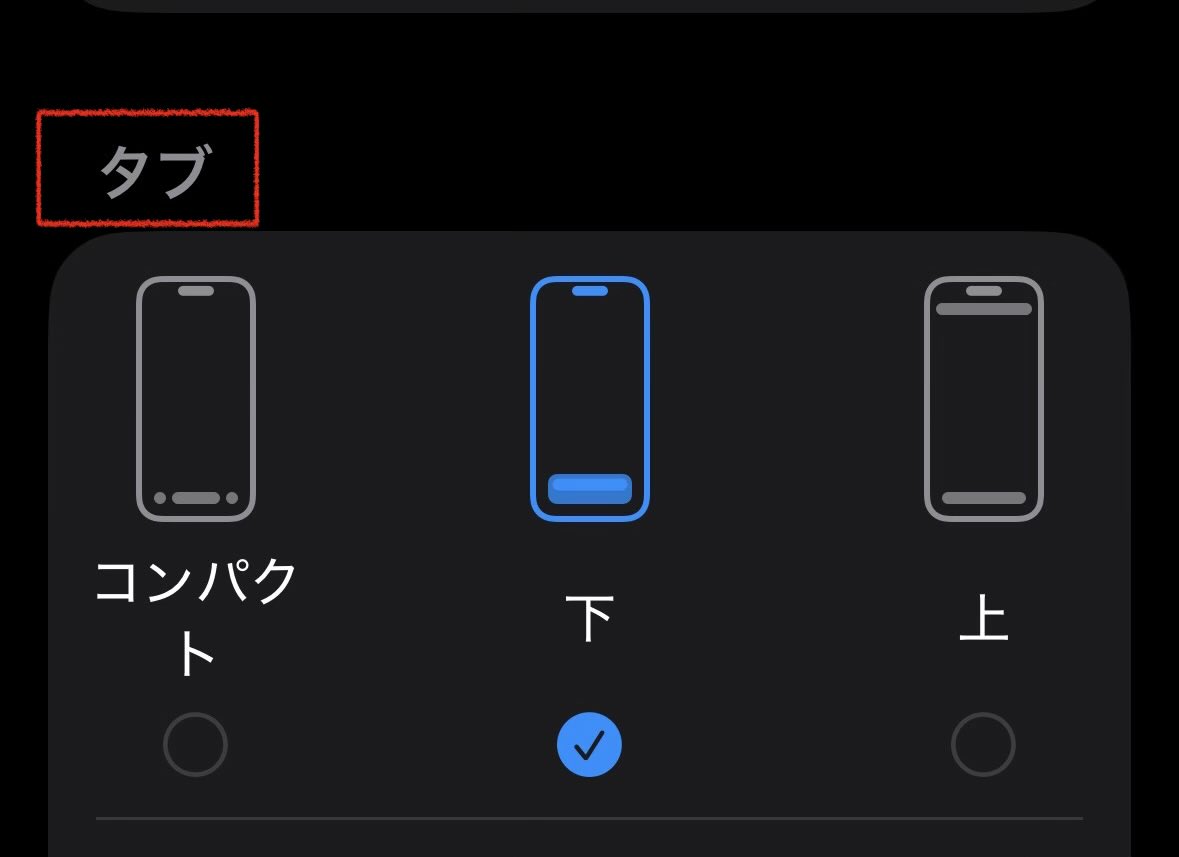The height and width of the screenshot is (857, 1179).
Task: Toggle the checked 下 radio button
Action: tap(590, 744)
